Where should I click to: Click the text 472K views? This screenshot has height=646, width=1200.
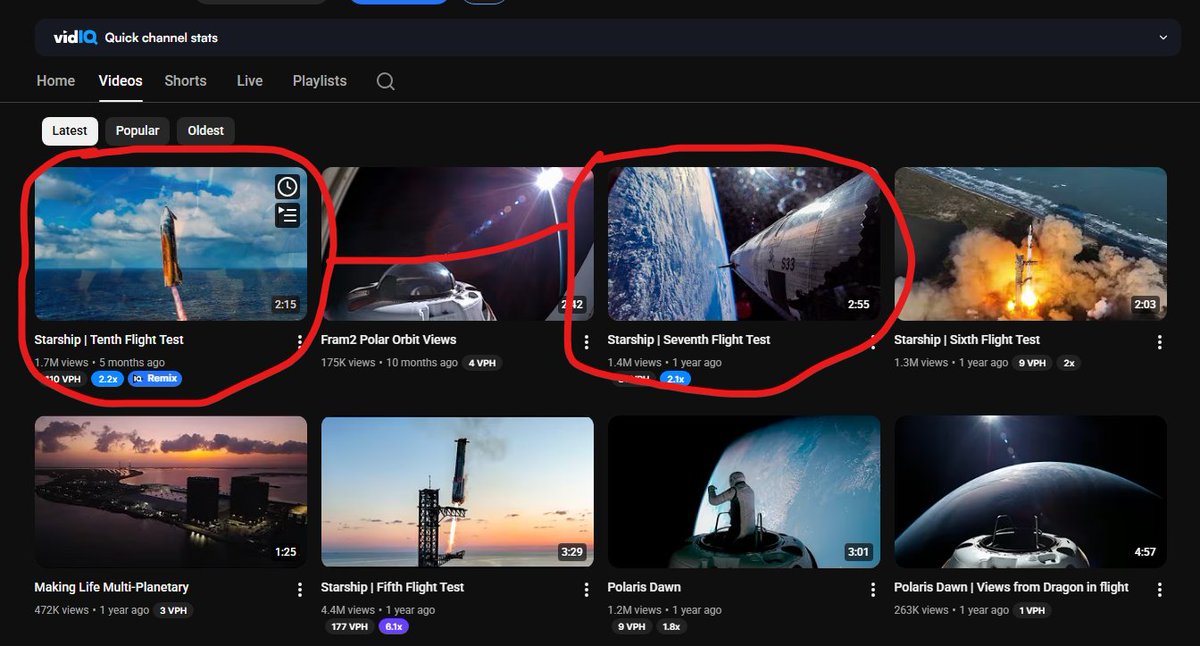(62, 610)
